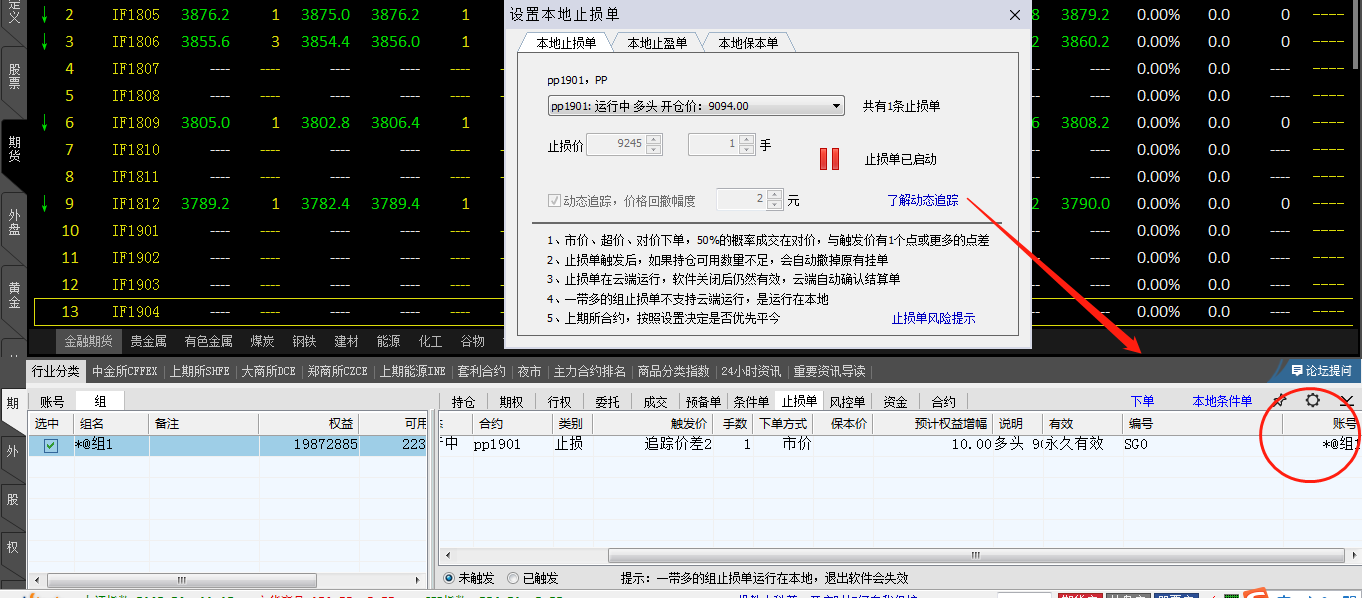This screenshot has height=598, width=1362.
Task: Collapse the trade panel with the down-arrow icon
Action: click(1346, 400)
